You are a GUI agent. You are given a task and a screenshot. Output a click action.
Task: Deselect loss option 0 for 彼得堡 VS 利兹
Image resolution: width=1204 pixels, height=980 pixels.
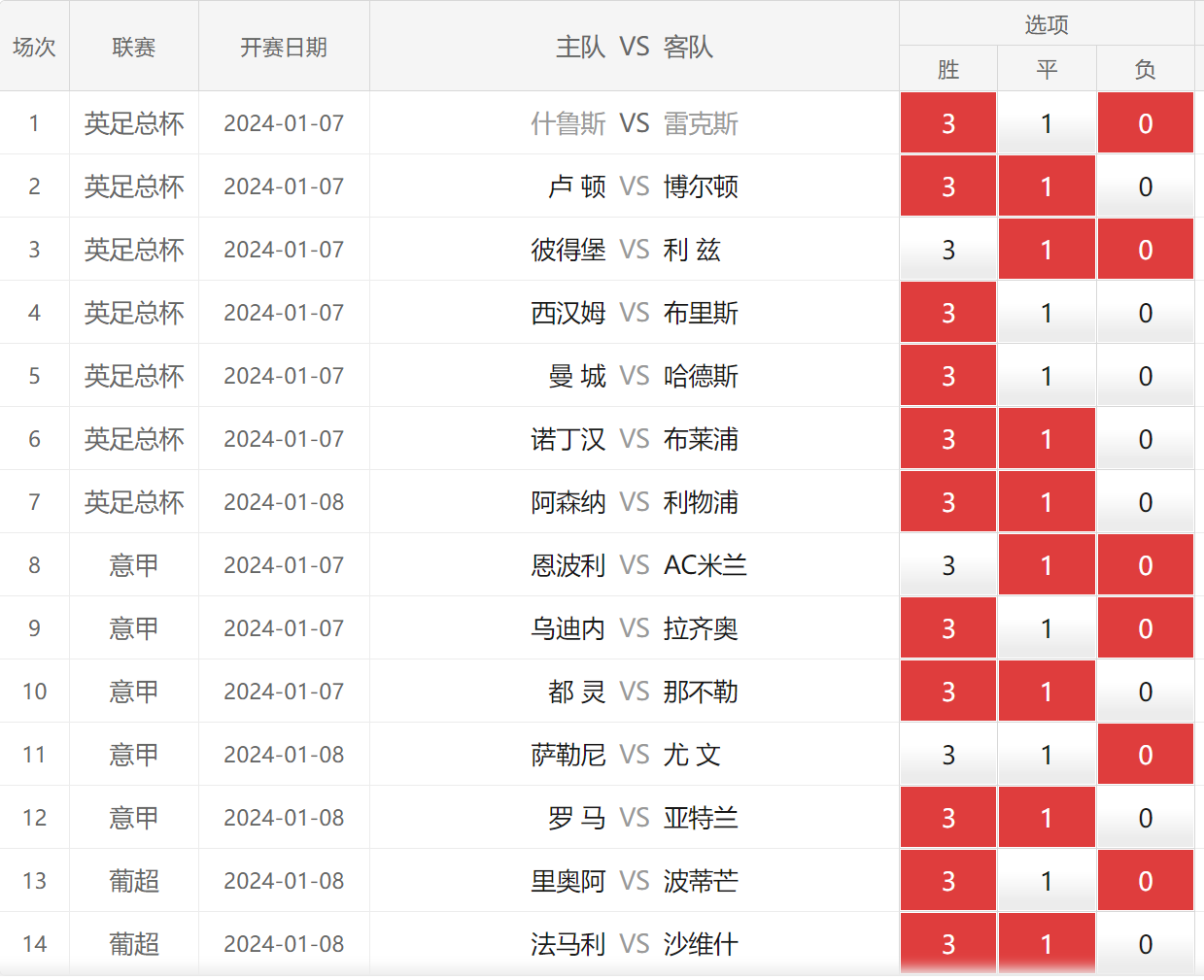[1146, 250]
